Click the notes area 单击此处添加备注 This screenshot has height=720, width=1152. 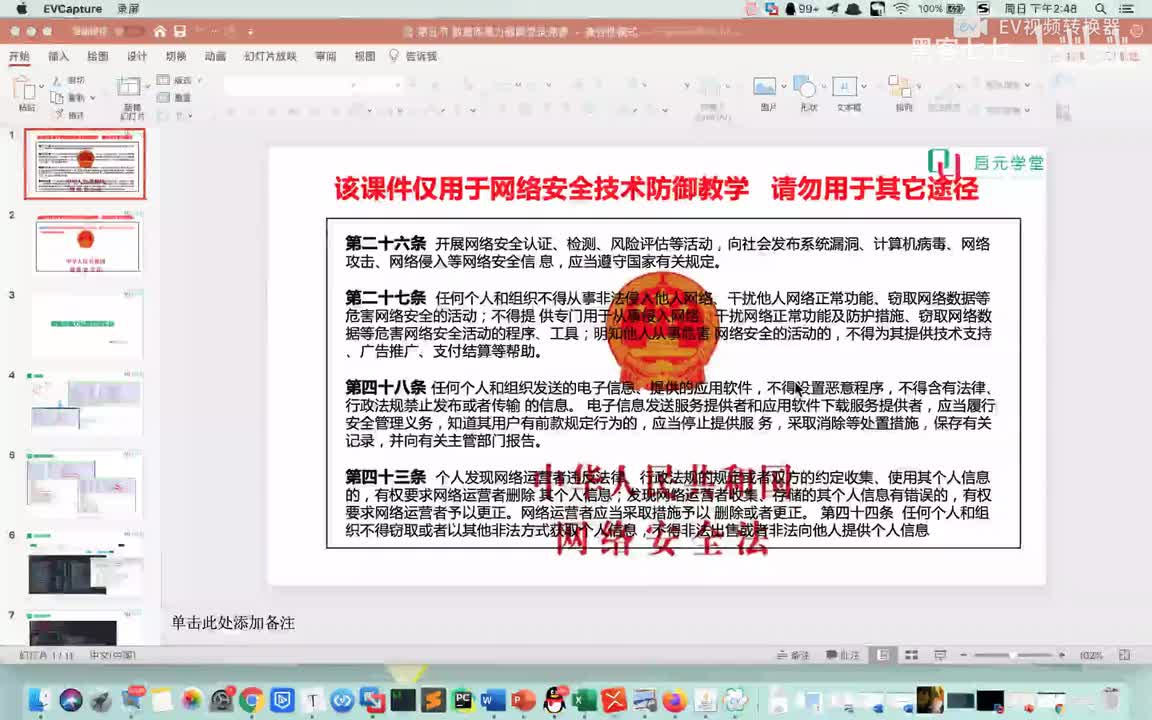(x=233, y=623)
